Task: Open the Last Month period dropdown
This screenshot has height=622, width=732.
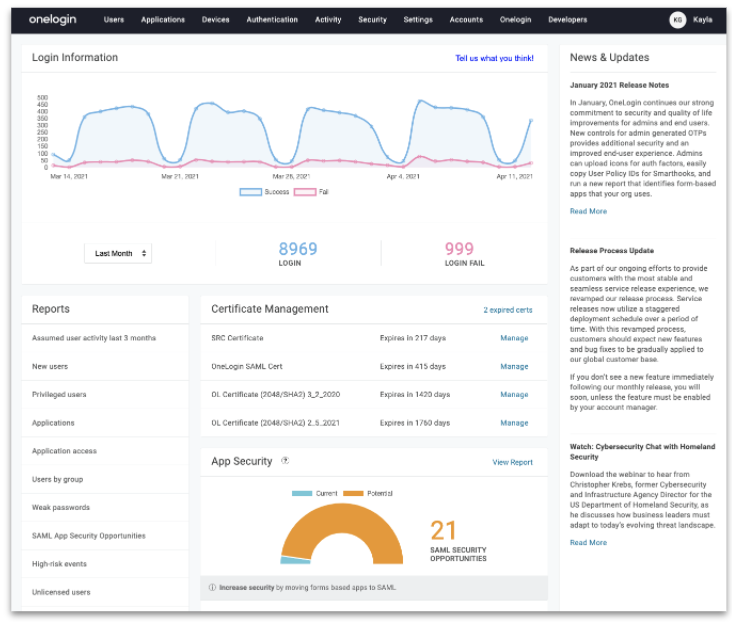Action: pos(117,253)
